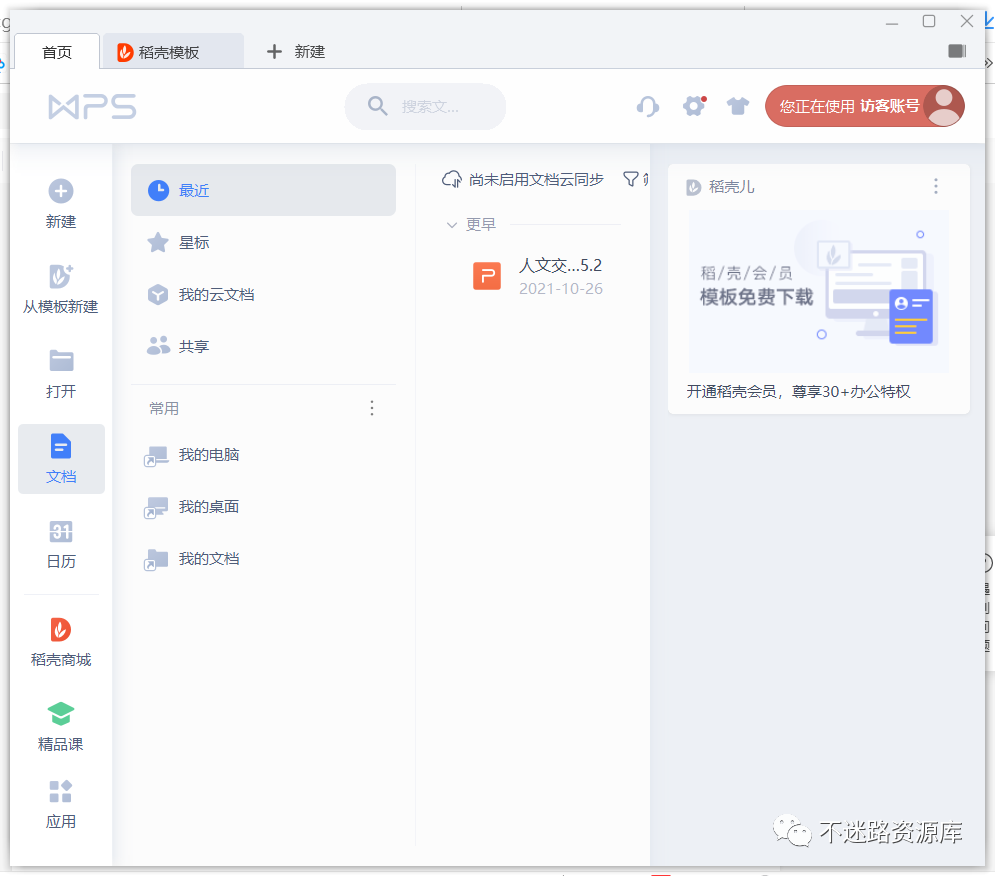Open 我的云文档
Viewport: 995px width, 876px height.
coord(263,295)
